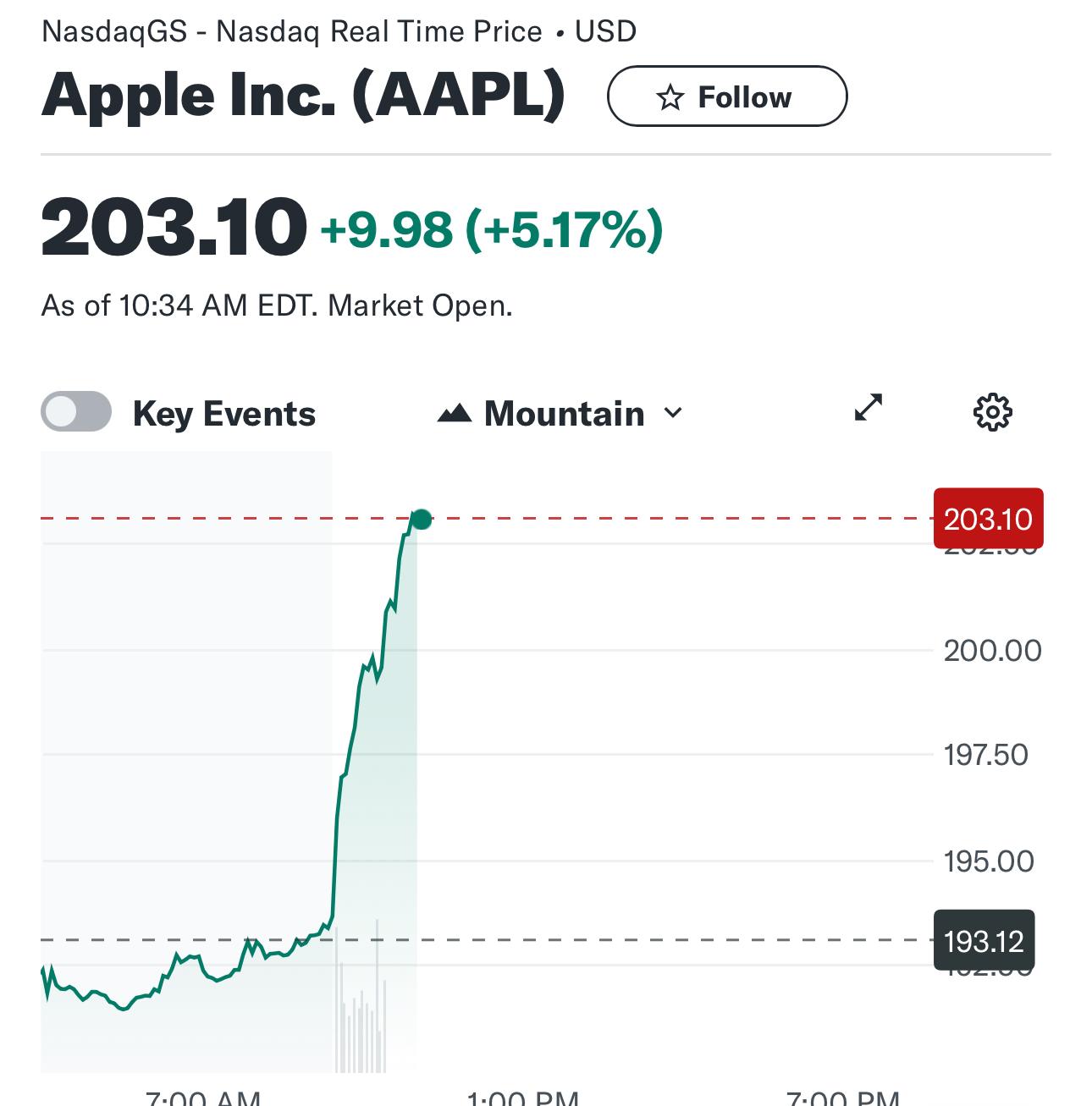The image size is (1092, 1106).
Task: Toggle the Key Events switch
Action: 76,412
